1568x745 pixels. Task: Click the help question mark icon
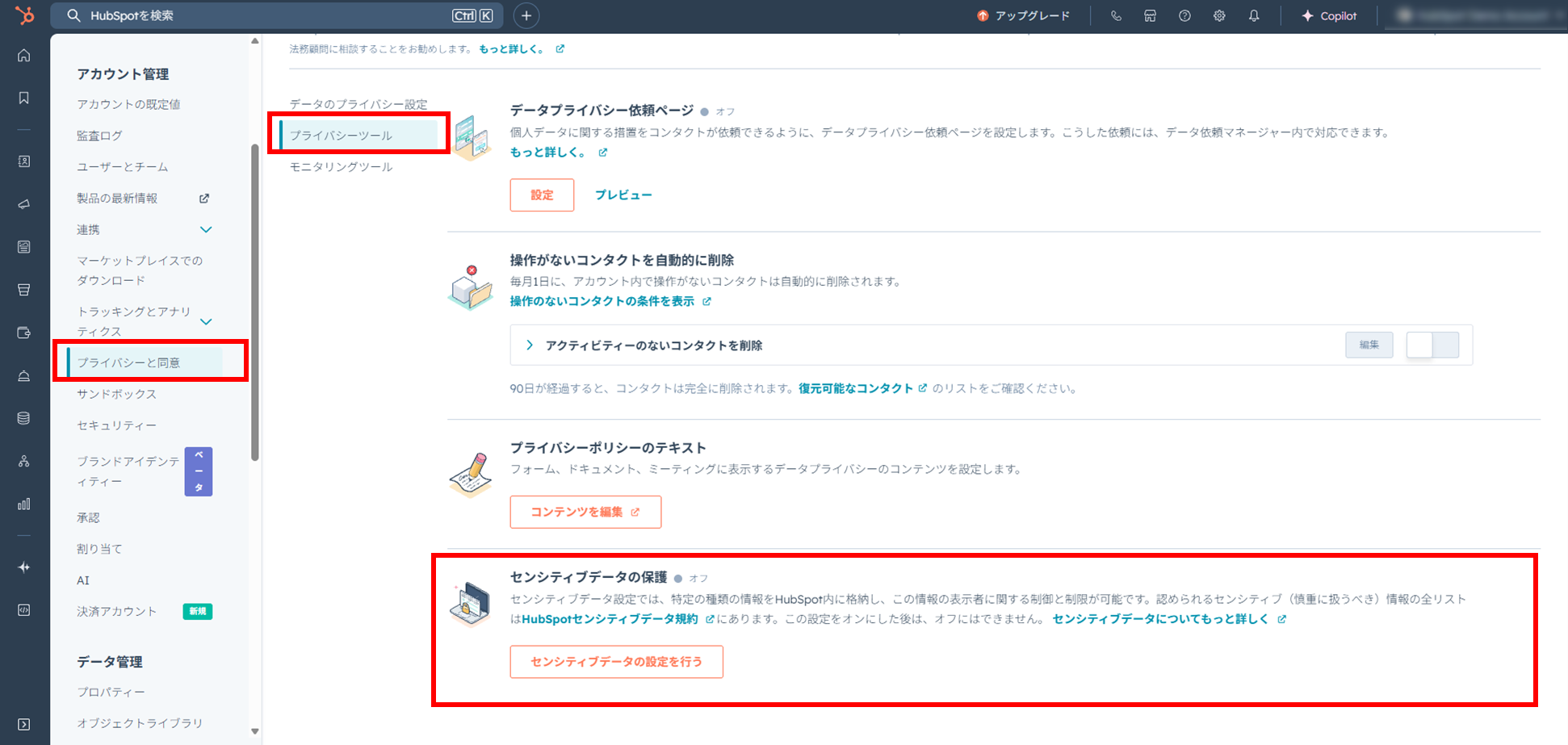point(1184,16)
